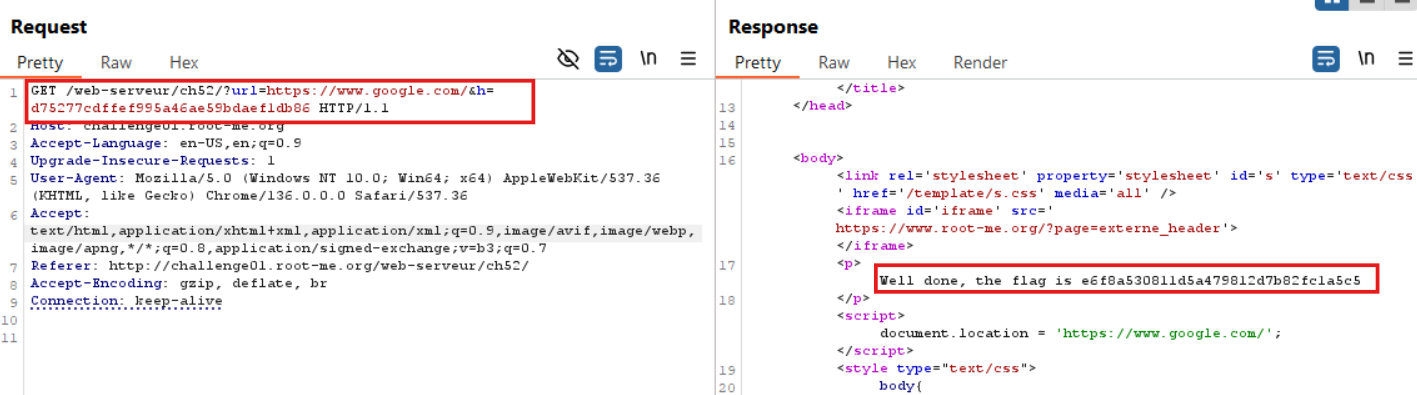
Task: Open the Request panel hamburger options menu
Action: click(x=688, y=59)
